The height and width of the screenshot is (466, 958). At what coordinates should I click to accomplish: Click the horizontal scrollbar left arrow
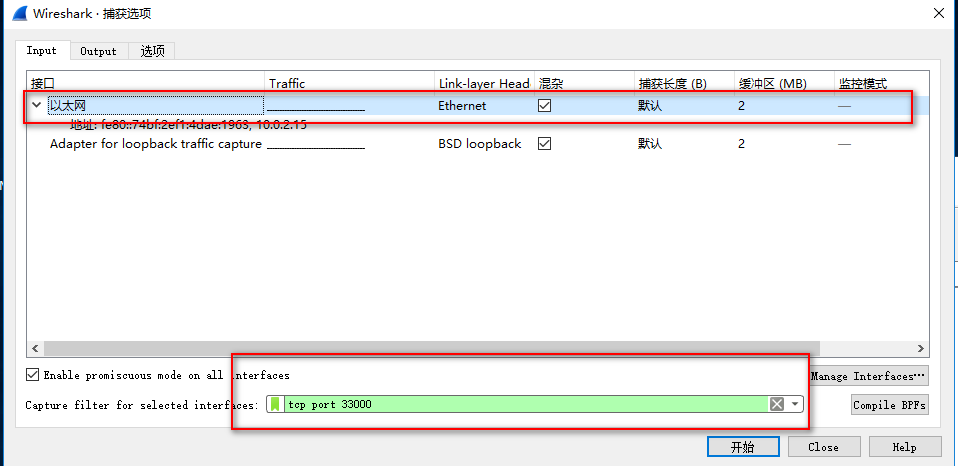click(35, 349)
